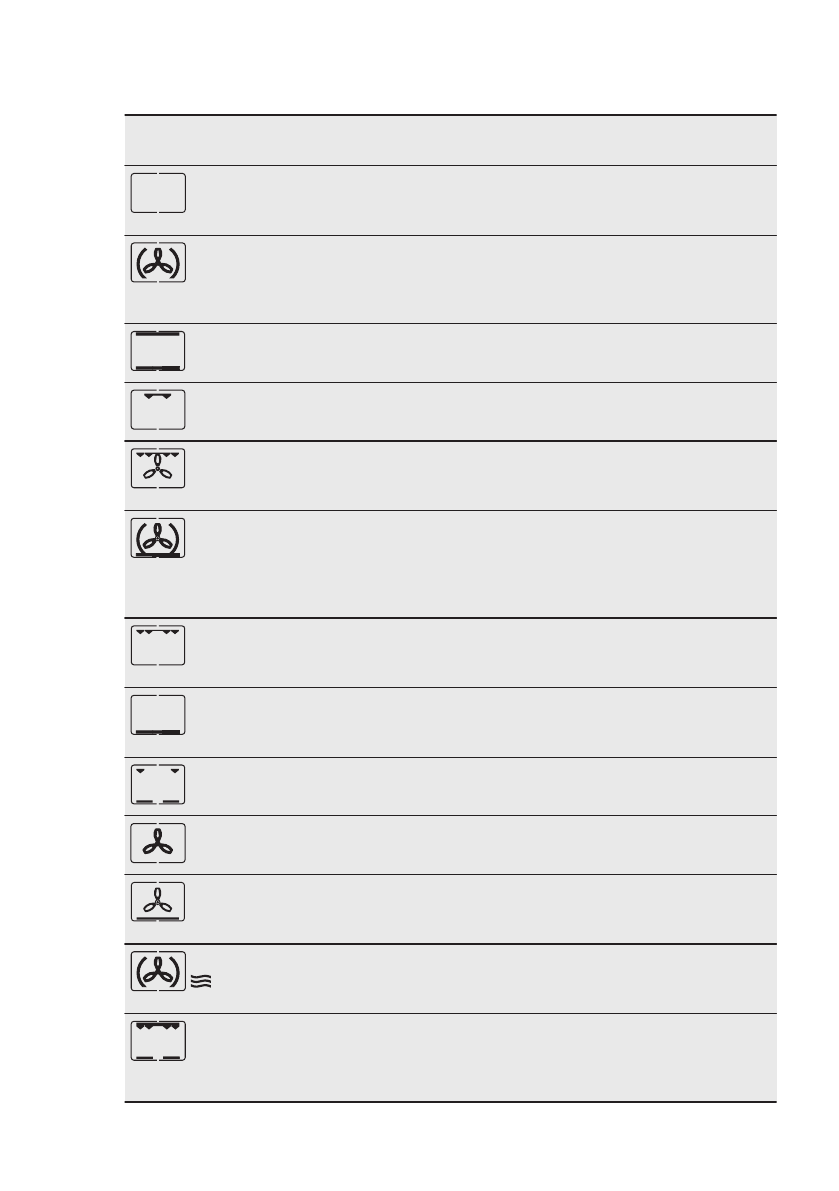Choose the plain fan with bottom line icon

(158, 902)
